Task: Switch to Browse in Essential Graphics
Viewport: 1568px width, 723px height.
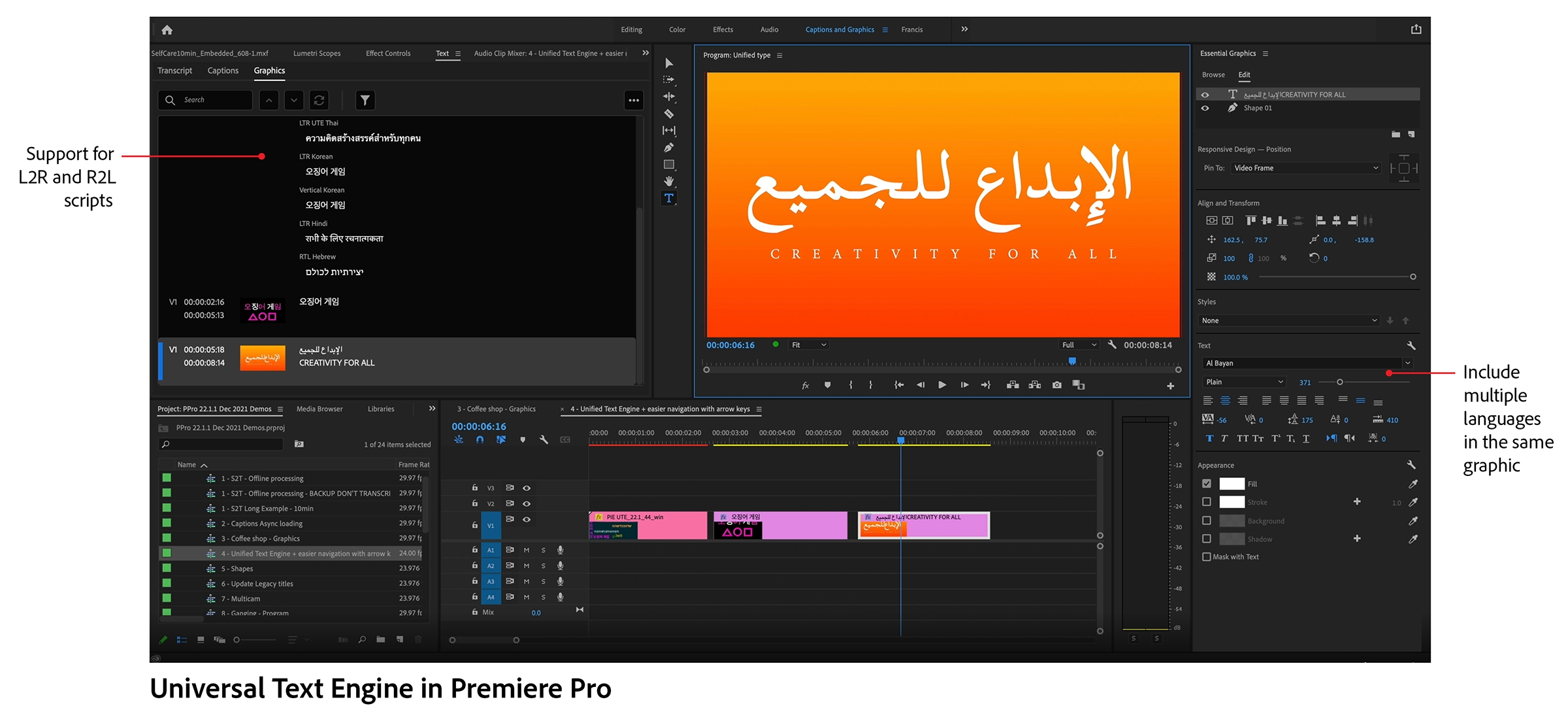Action: [x=1213, y=75]
